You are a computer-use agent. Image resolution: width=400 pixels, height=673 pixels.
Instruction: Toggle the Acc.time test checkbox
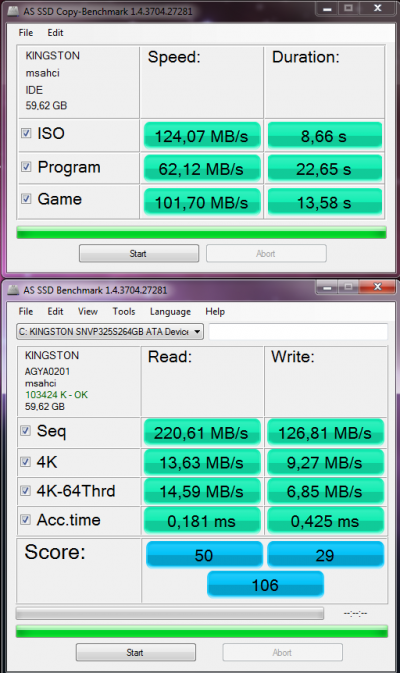26,520
